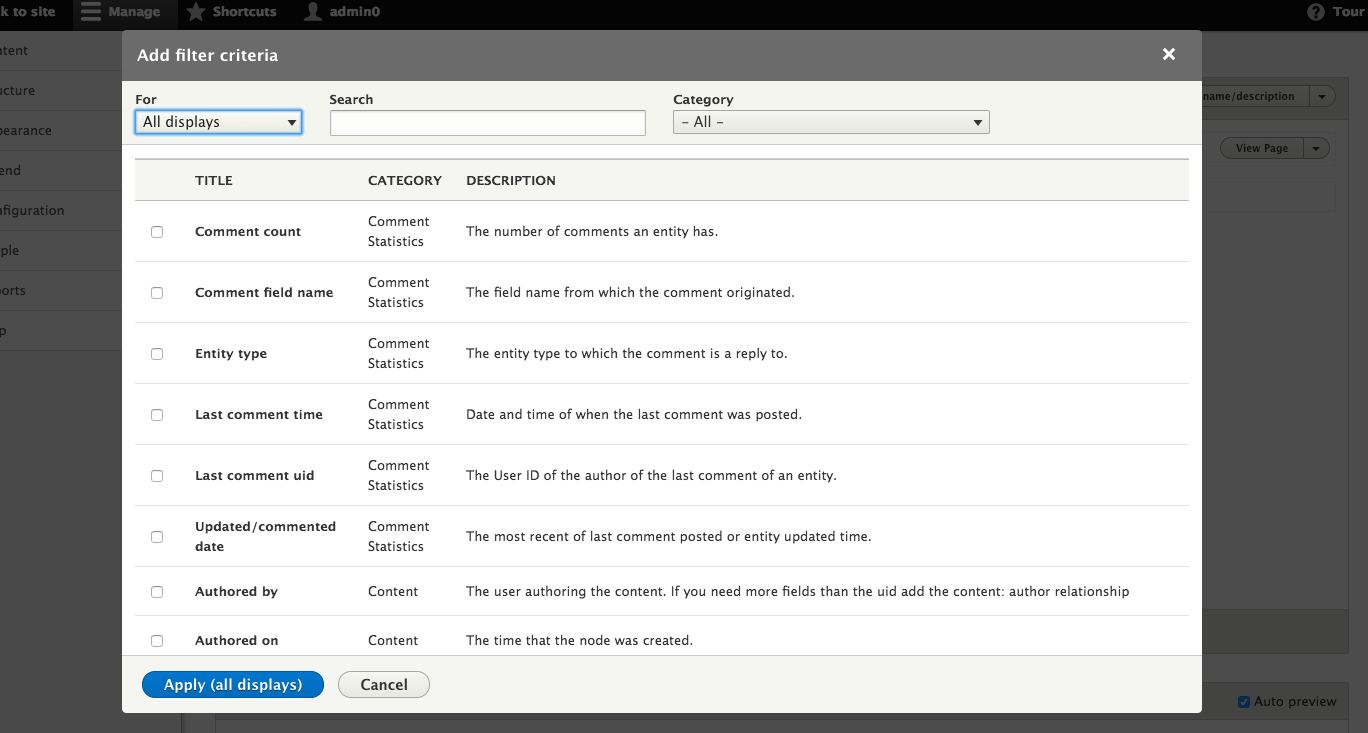Click the 'field name from which the comment originated' description
The height and width of the screenshot is (733, 1368).
click(x=630, y=293)
